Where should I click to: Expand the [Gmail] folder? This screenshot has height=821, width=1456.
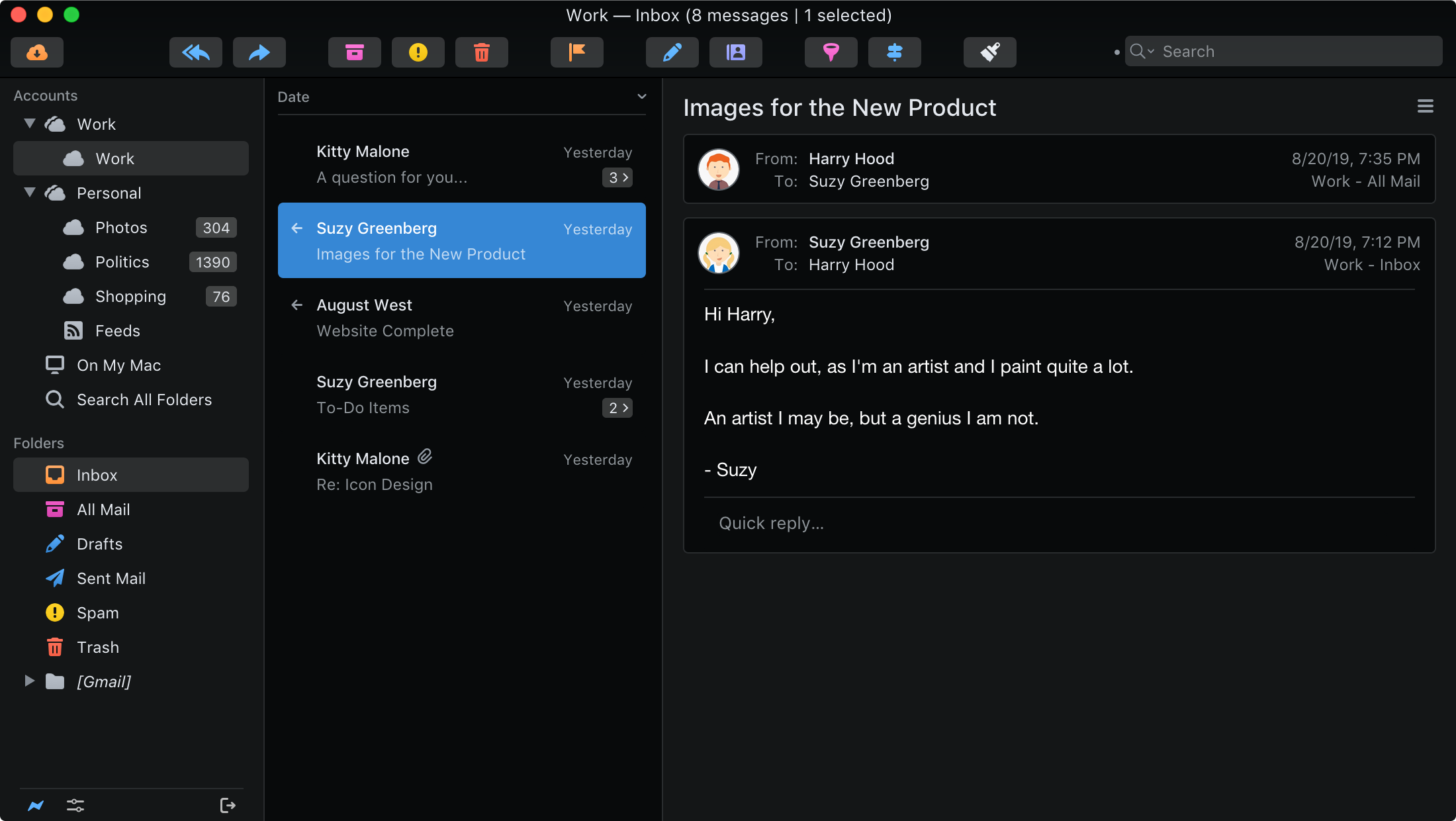tap(30, 681)
